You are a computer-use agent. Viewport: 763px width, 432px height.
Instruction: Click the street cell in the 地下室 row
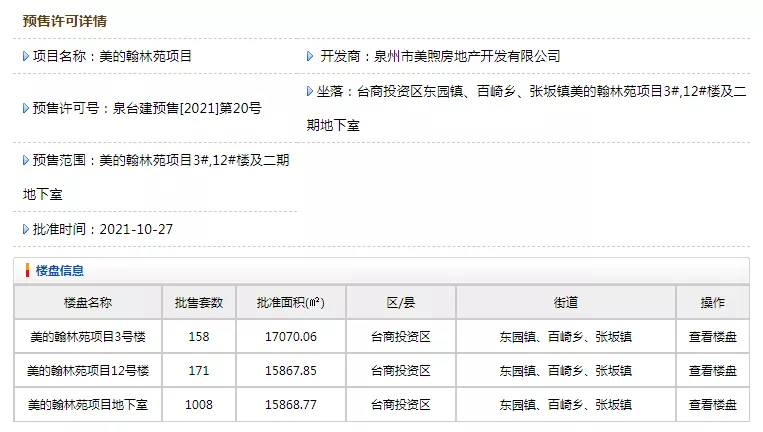pos(565,405)
